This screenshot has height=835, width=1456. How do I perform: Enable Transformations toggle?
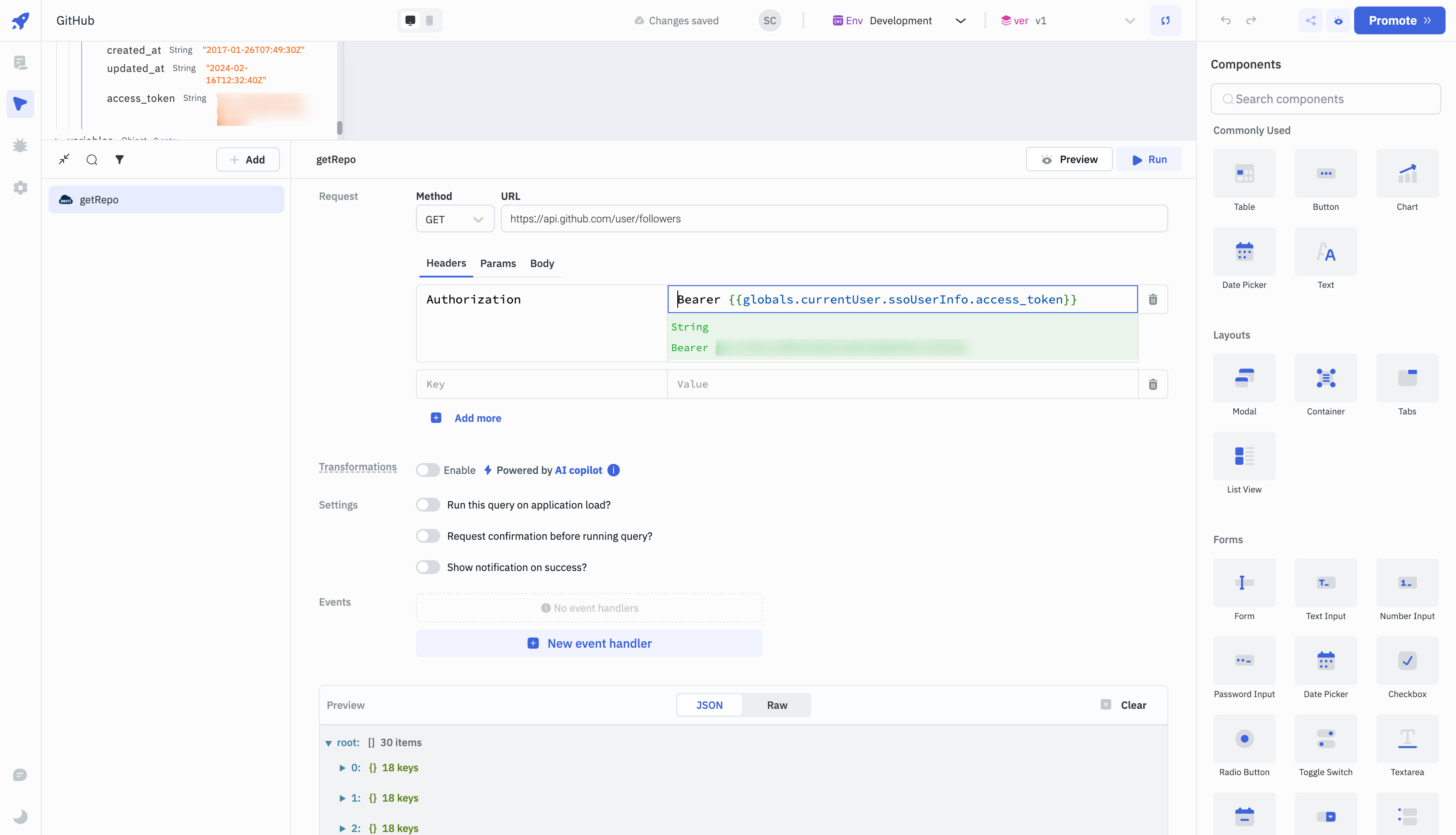tap(428, 470)
